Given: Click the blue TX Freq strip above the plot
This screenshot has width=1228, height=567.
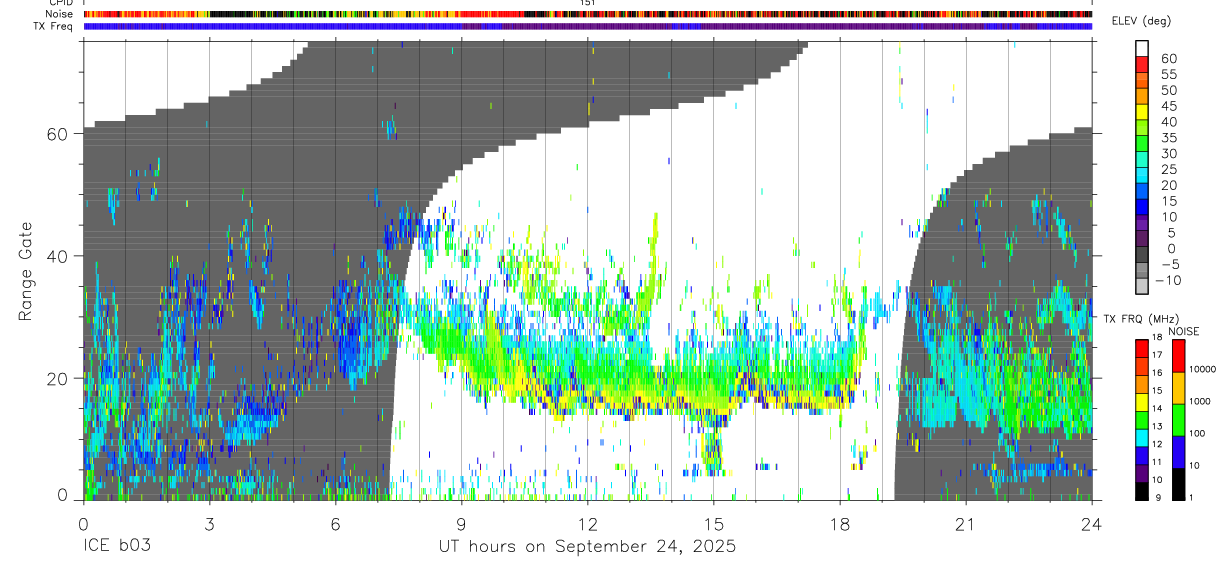Looking at the screenshot, I should tap(588, 26).
